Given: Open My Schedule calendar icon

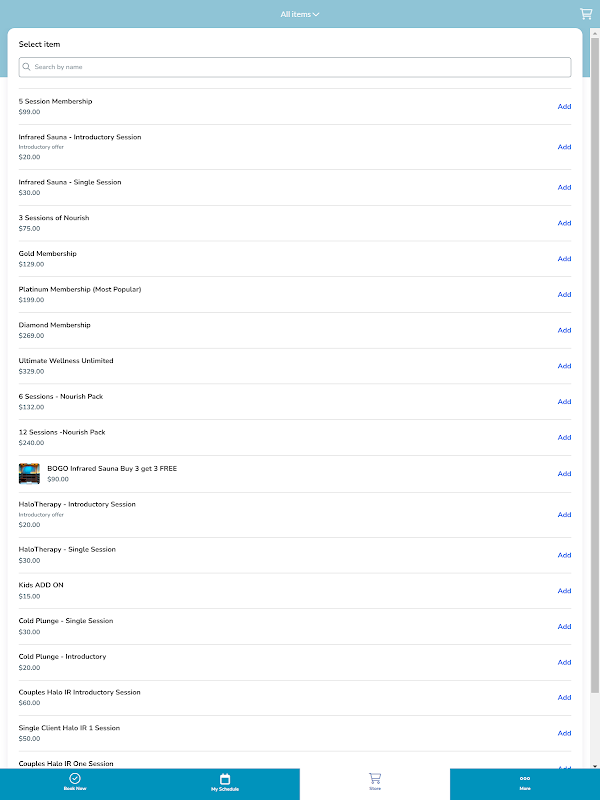Looking at the screenshot, I should pos(225,778).
